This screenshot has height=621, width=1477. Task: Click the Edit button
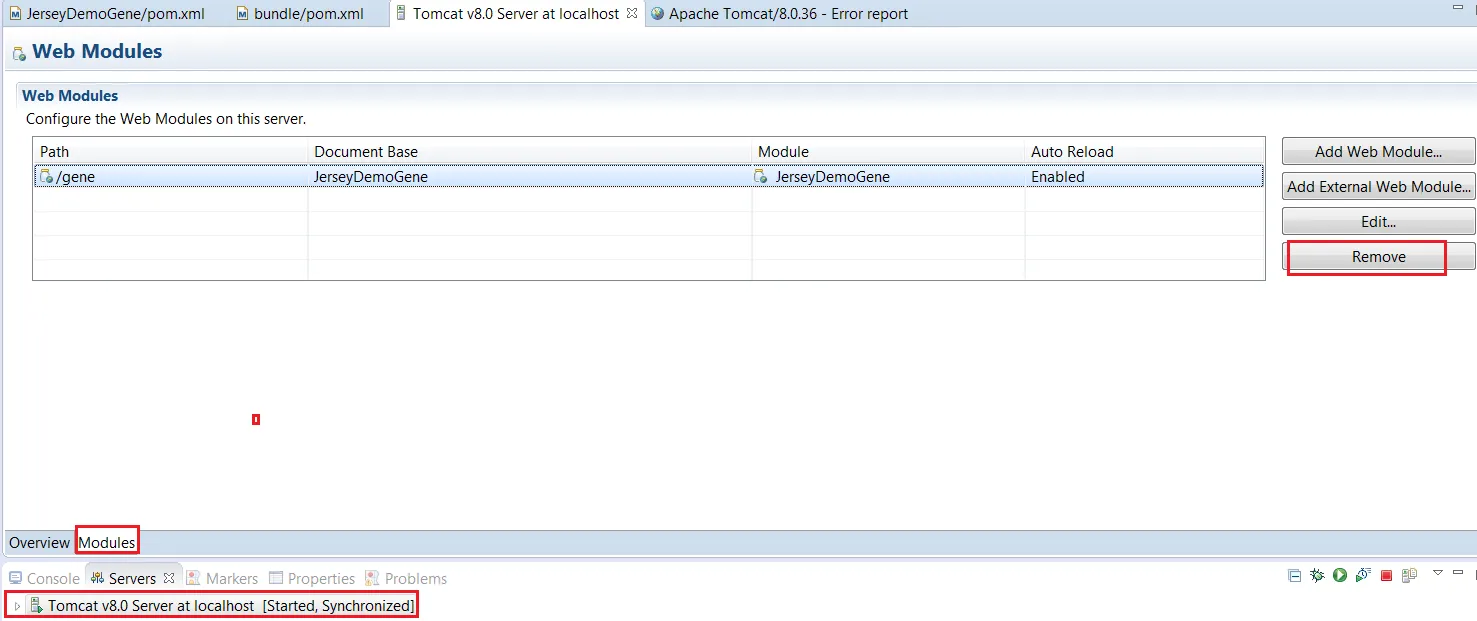click(x=1378, y=221)
